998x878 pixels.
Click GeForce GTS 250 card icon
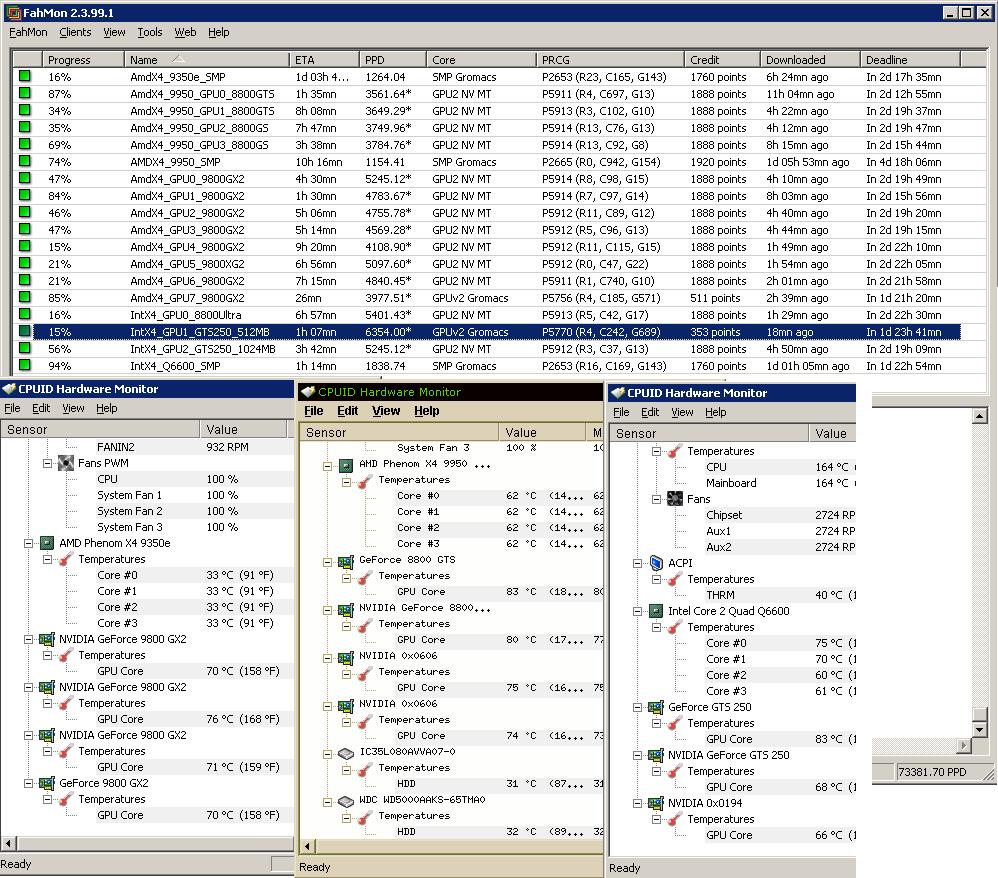click(656, 707)
